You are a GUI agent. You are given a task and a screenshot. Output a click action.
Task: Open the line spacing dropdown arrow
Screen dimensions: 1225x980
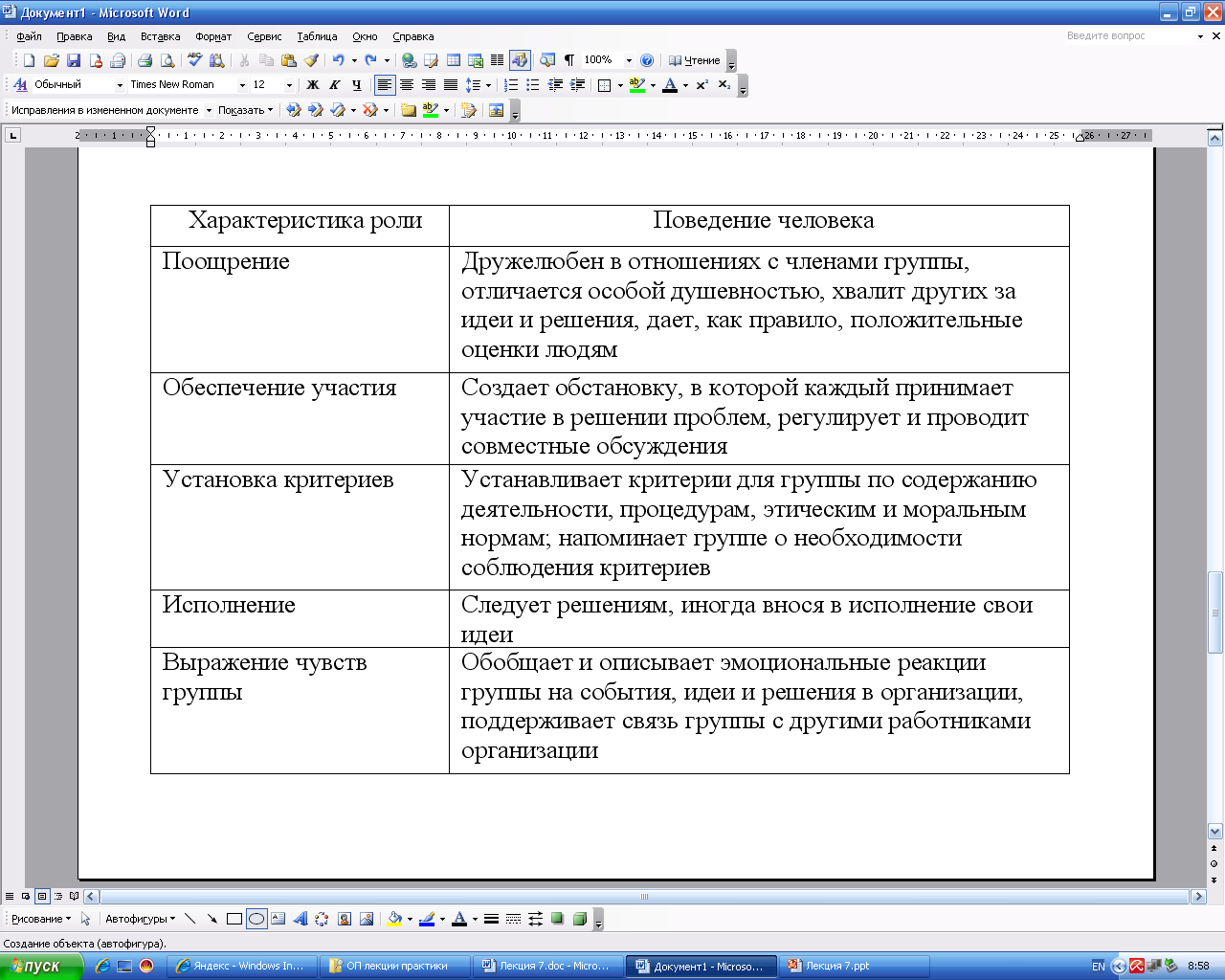(x=488, y=85)
